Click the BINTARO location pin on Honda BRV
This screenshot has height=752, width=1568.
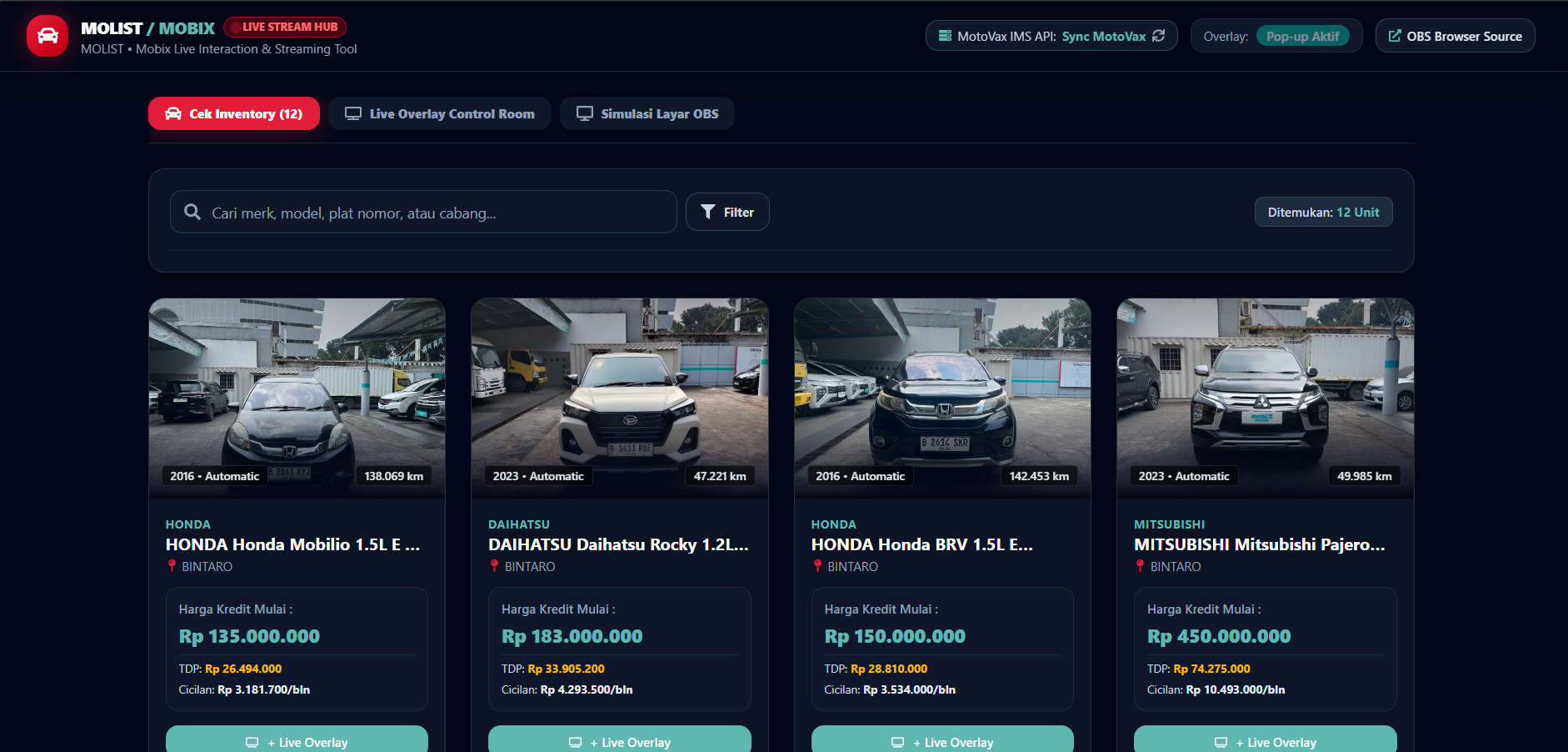pyautogui.click(x=817, y=566)
